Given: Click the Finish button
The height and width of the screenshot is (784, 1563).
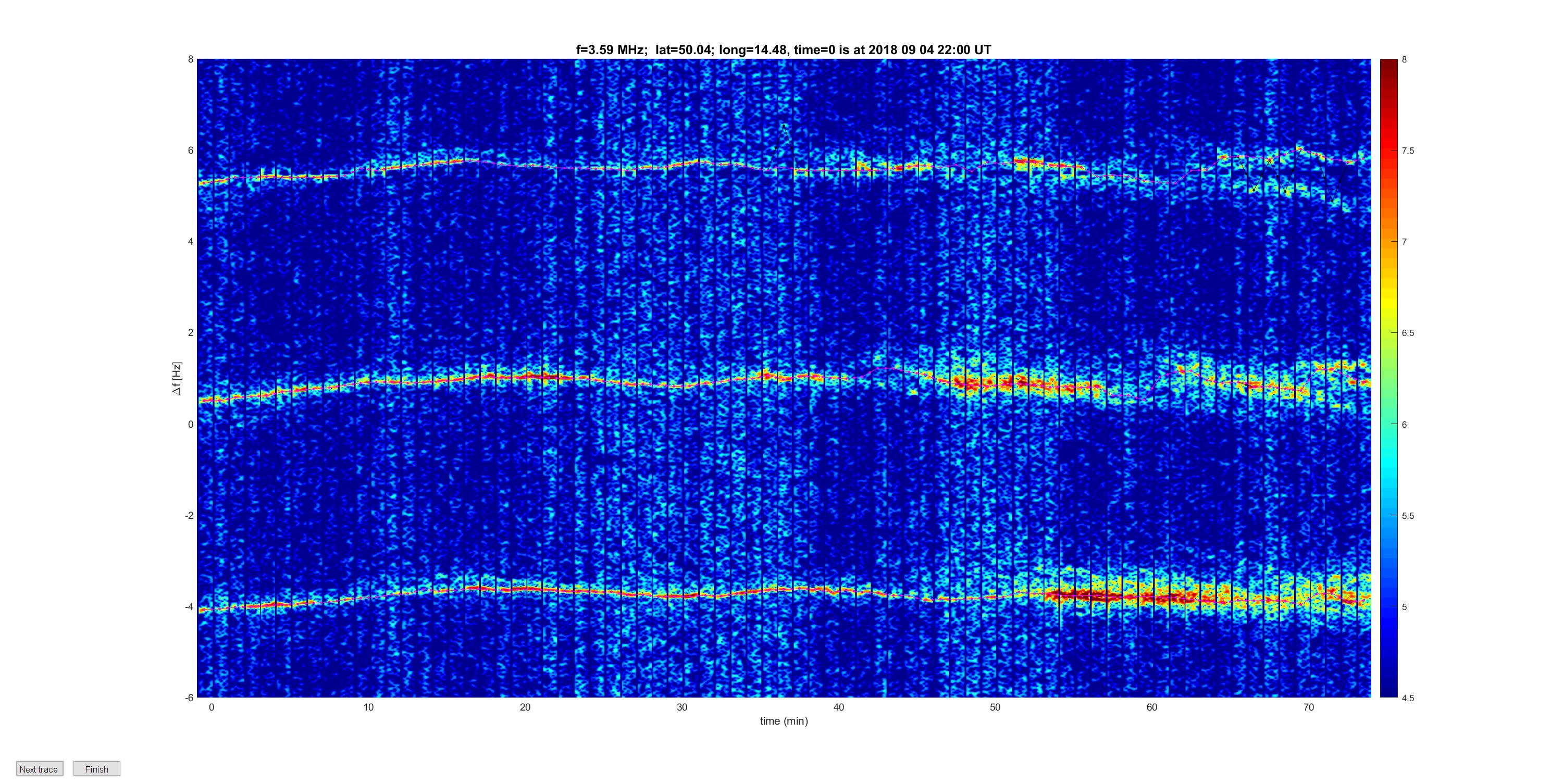Looking at the screenshot, I should [x=96, y=769].
